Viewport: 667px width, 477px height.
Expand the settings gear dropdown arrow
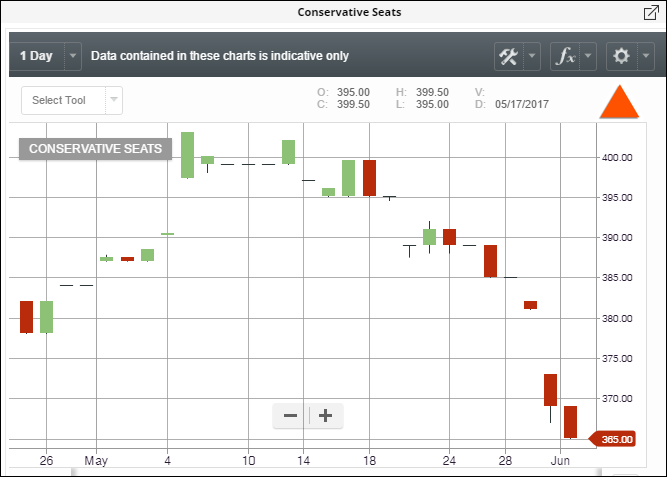[644, 56]
